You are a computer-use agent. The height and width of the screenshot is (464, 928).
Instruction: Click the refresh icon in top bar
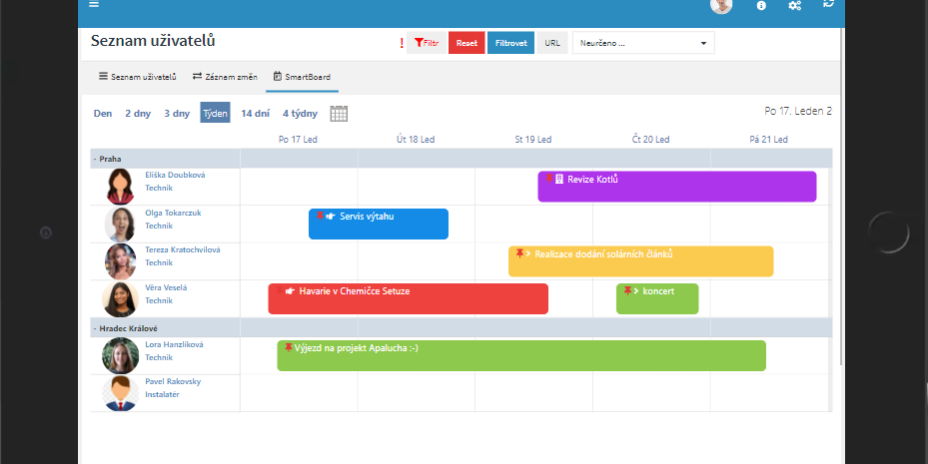827,5
